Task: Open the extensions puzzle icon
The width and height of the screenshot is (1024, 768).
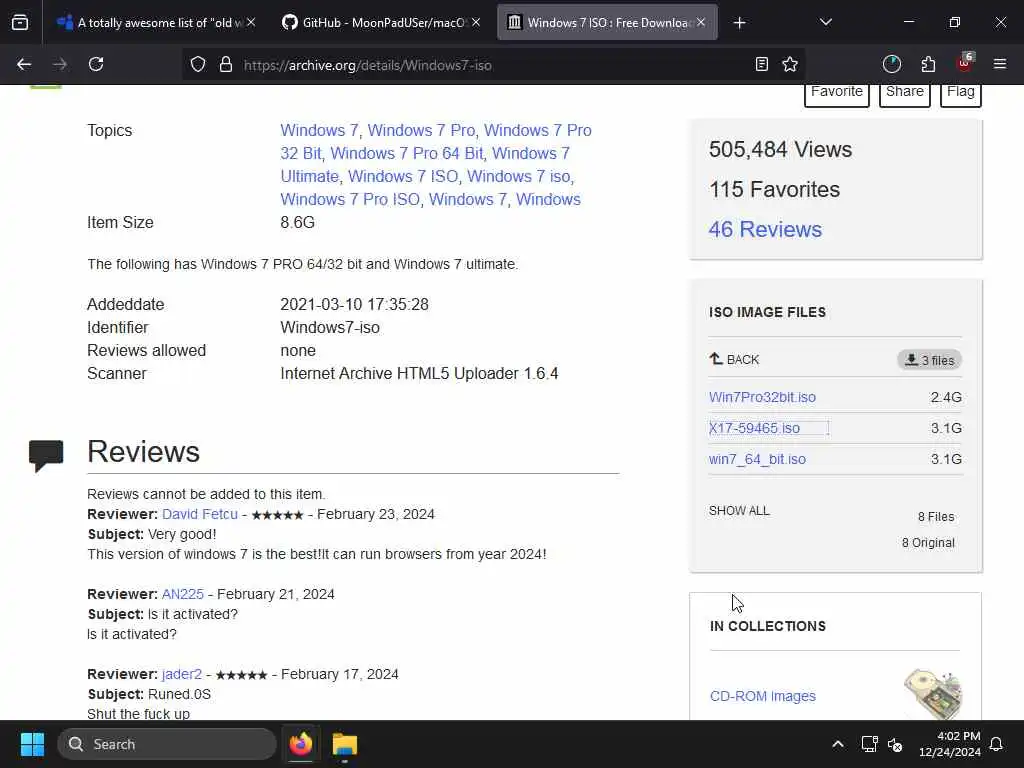Action: click(928, 64)
